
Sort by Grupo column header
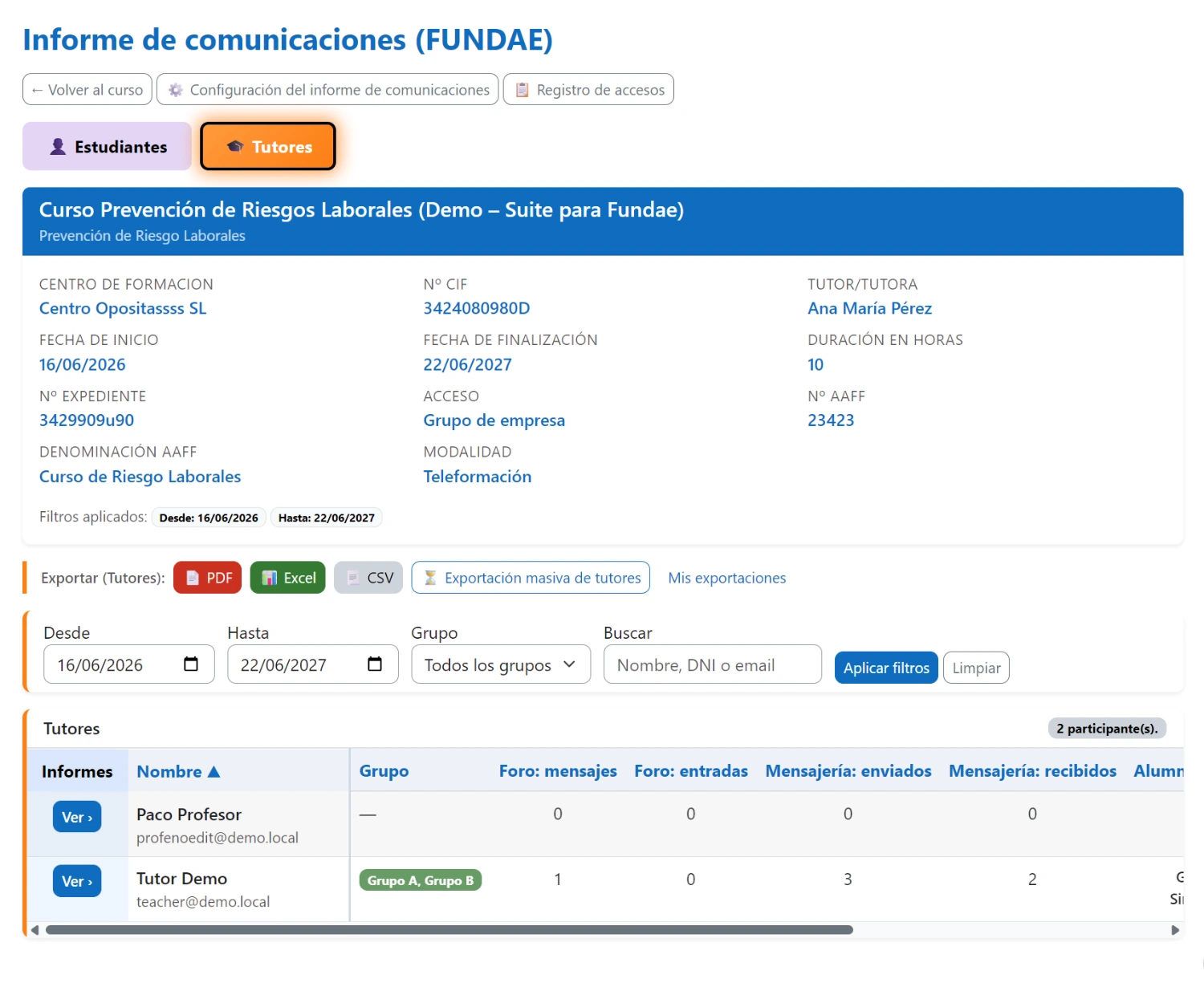[x=384, y=771]
